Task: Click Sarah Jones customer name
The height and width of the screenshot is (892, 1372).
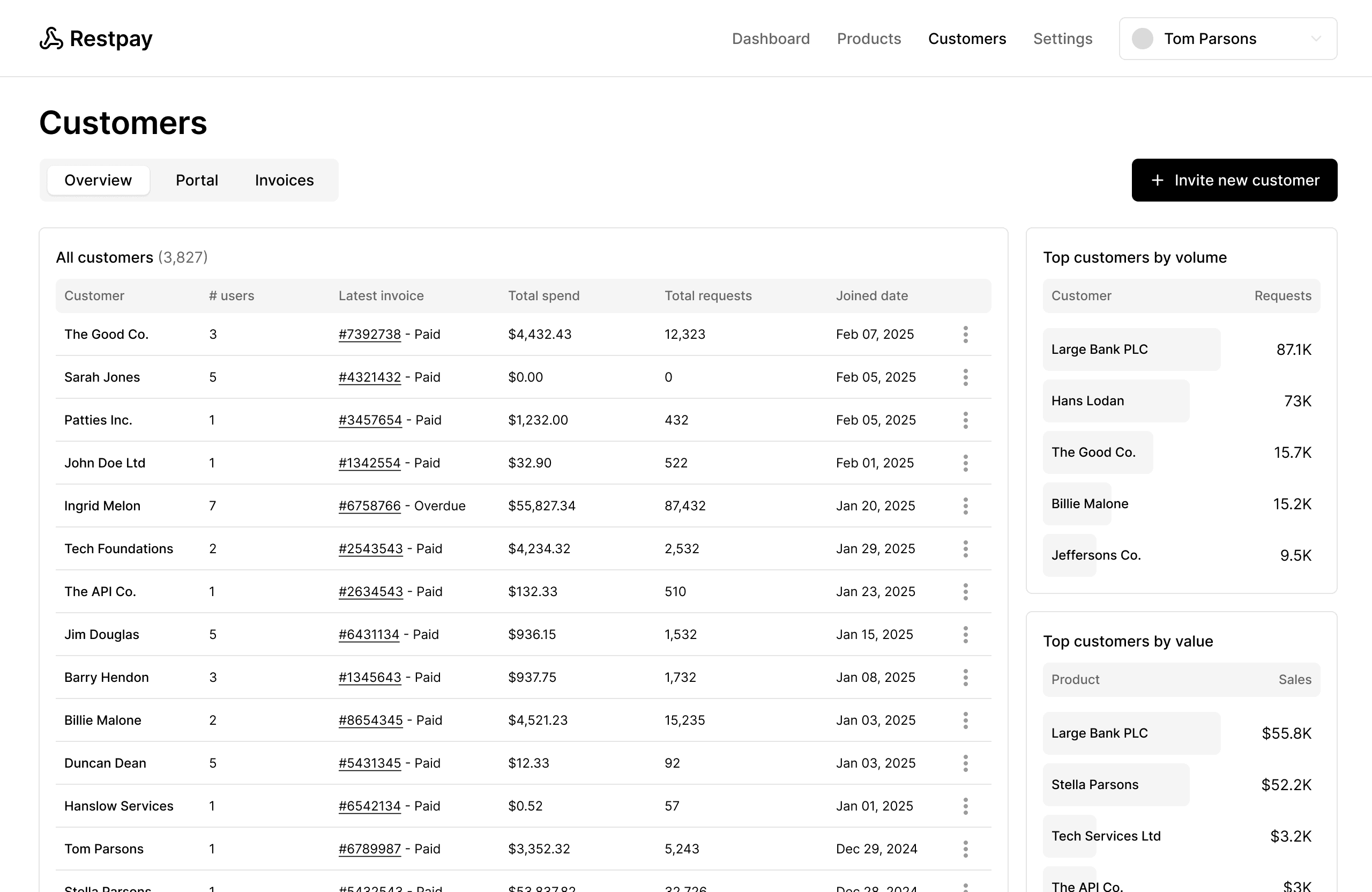Action: click(102, 377)
